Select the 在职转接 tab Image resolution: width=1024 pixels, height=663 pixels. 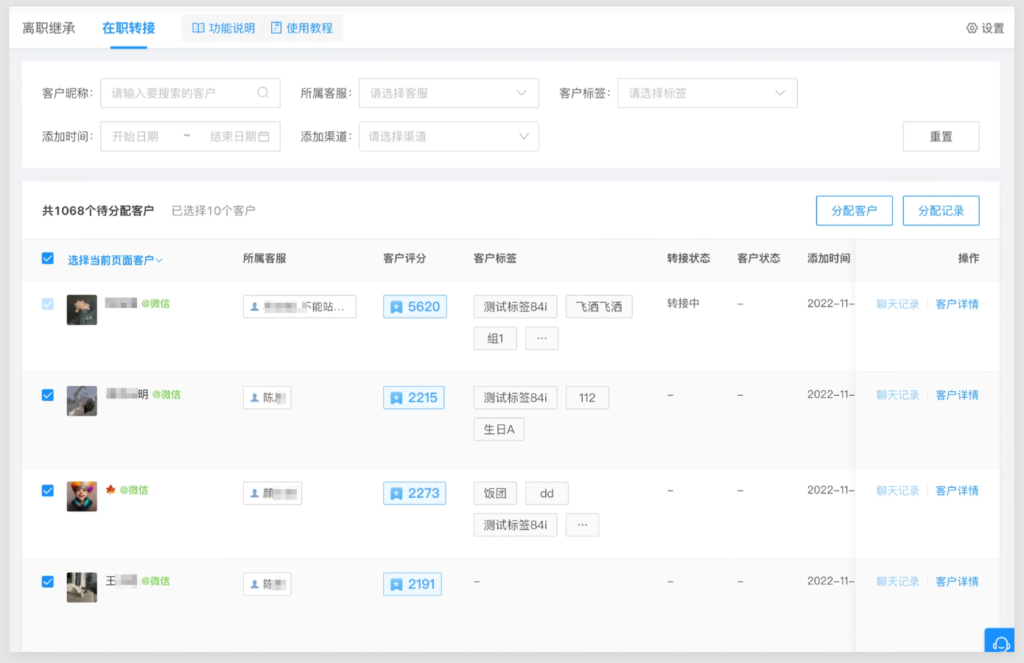(x=129, y=28)
